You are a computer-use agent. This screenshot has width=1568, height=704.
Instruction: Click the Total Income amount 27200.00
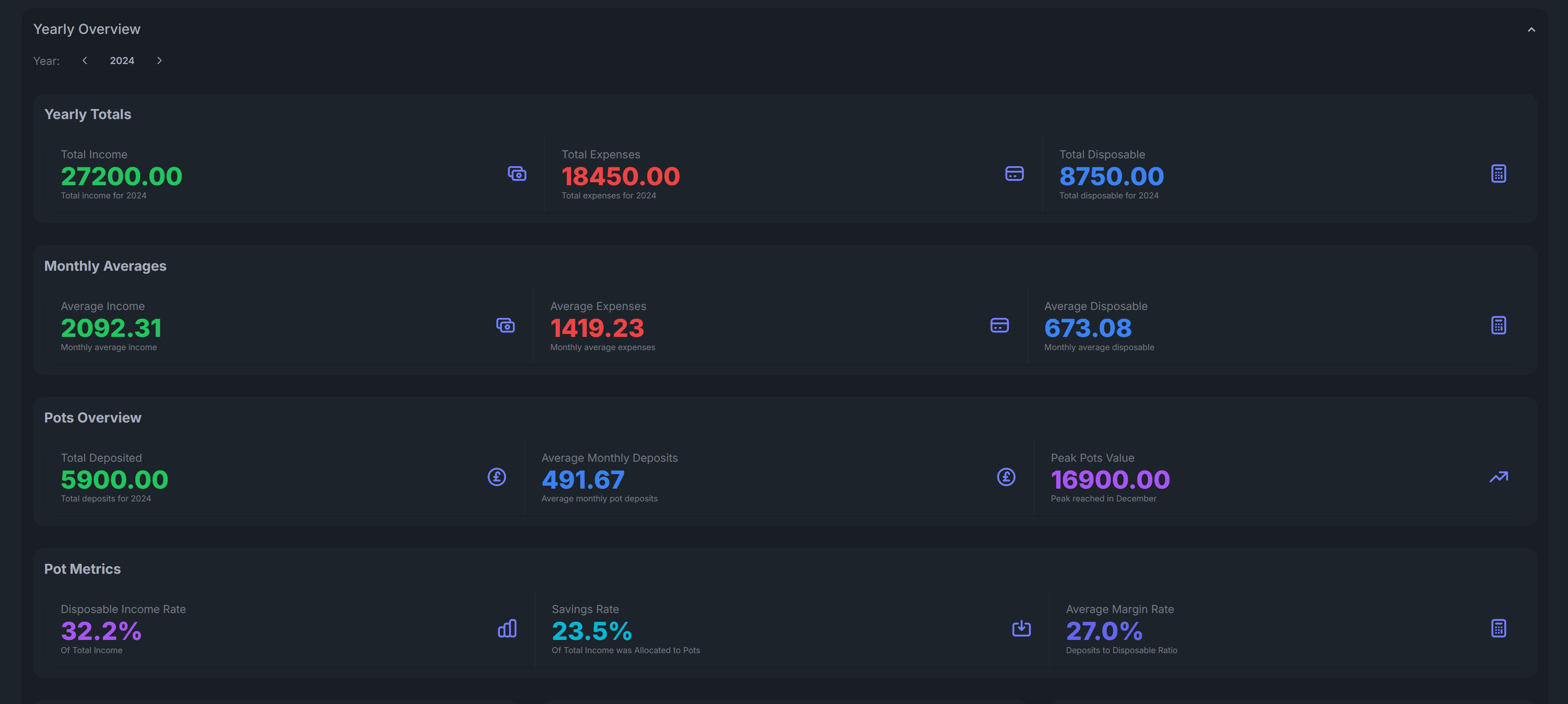[121, 177]
